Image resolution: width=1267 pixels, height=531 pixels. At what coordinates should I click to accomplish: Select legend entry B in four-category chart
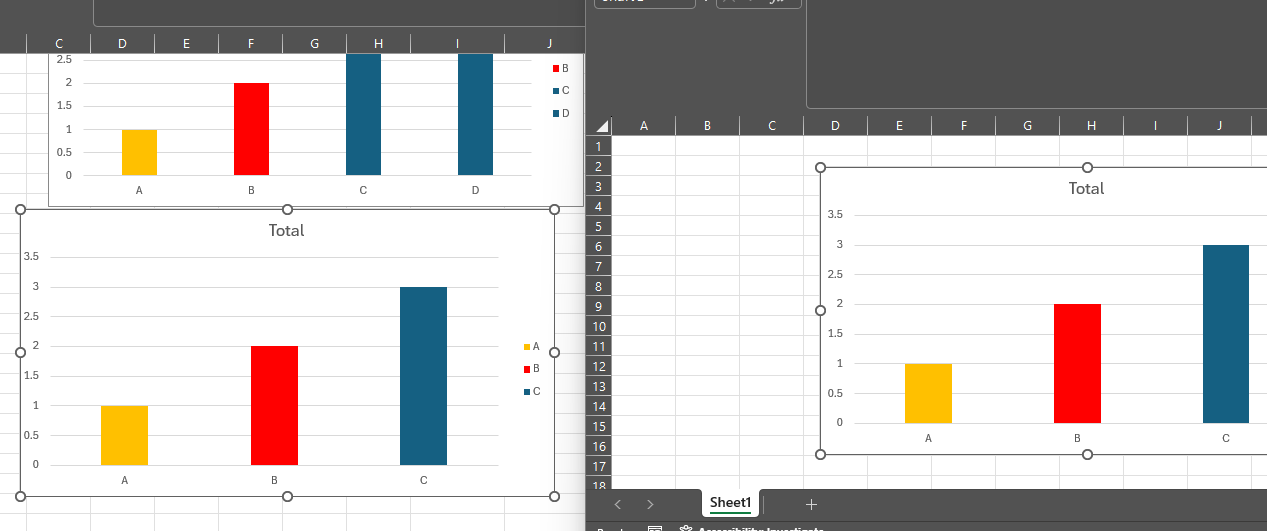pos(561,68)
